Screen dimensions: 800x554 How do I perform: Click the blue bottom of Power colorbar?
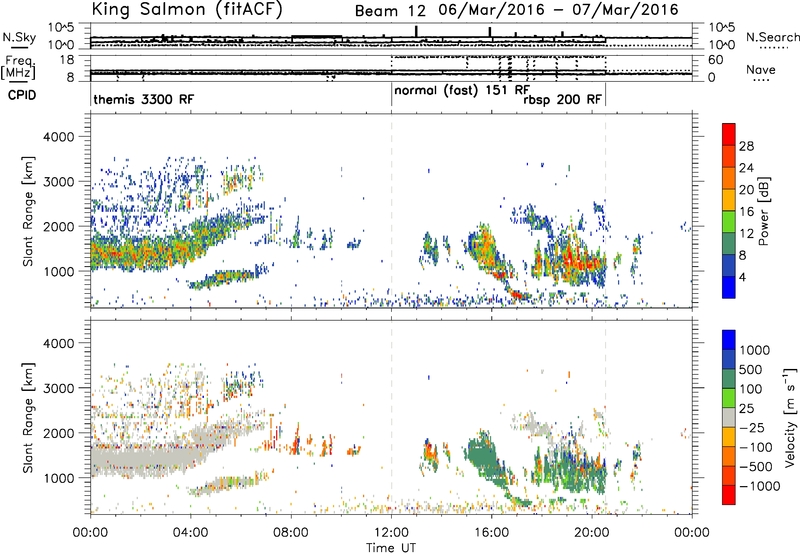click(729, 287)
